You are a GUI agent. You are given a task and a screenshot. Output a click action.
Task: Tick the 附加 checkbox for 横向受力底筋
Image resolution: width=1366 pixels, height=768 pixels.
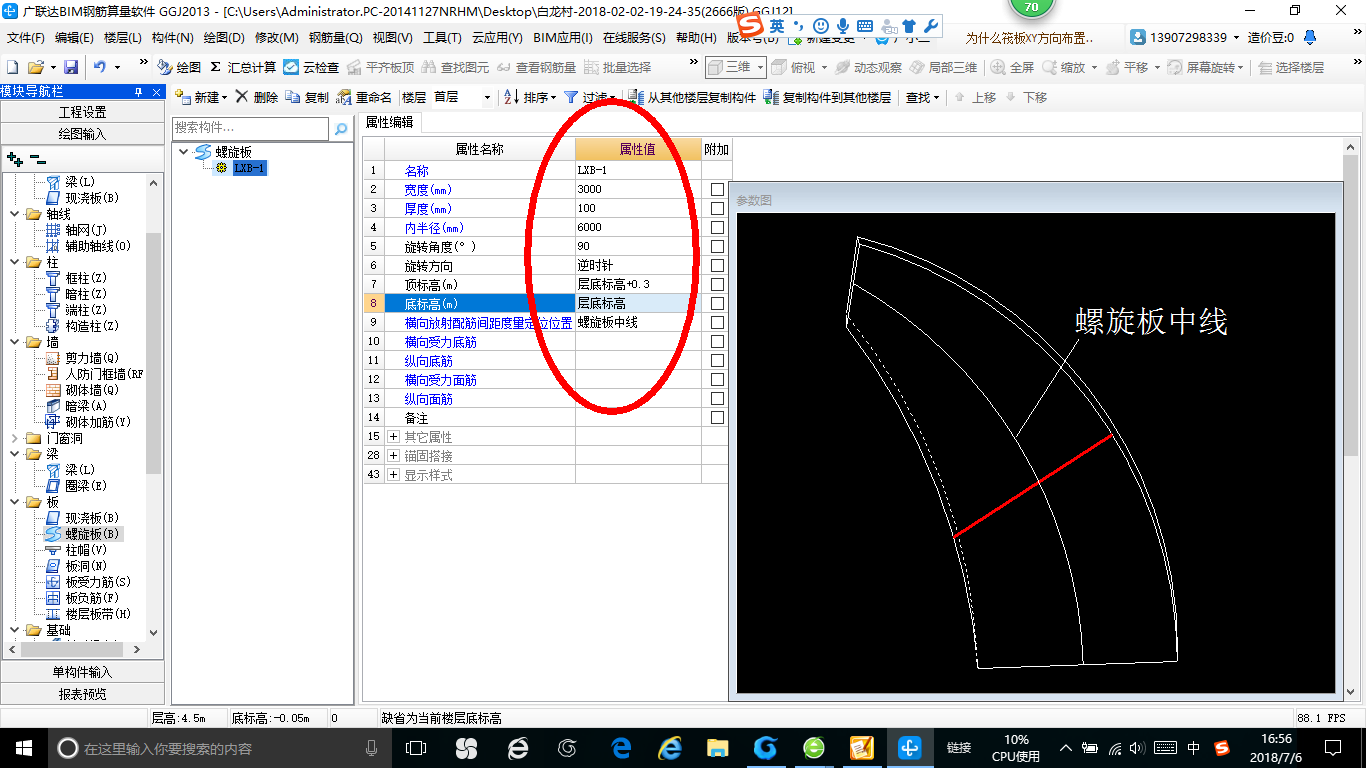tap(717, 341)
